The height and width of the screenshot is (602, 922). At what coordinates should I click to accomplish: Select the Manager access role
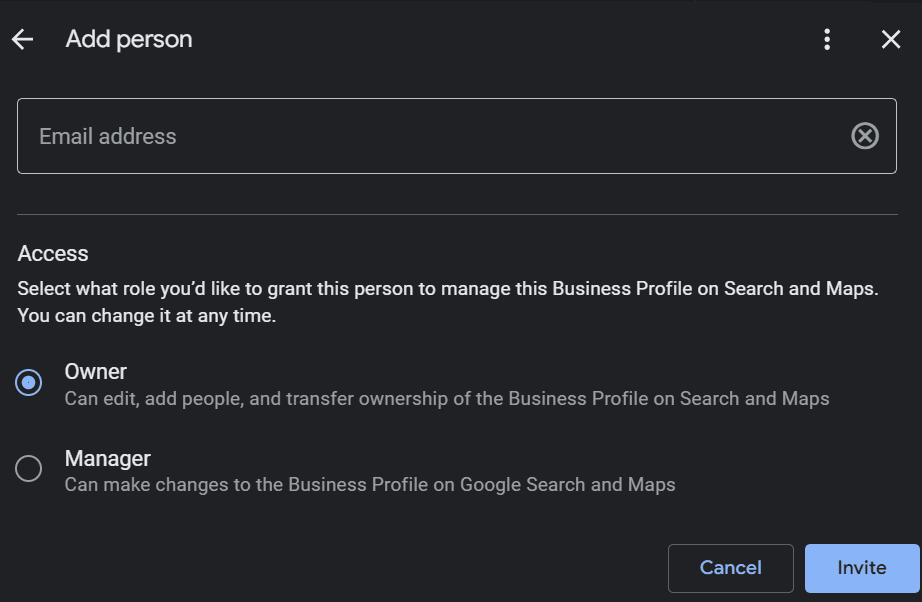[x=30, y=469]
